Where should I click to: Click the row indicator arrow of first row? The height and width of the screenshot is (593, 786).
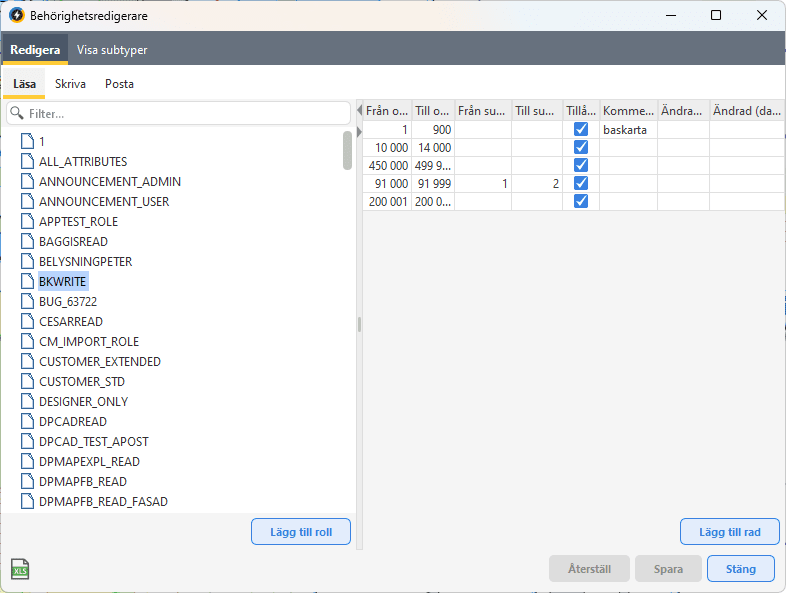[x=360, y=132]
